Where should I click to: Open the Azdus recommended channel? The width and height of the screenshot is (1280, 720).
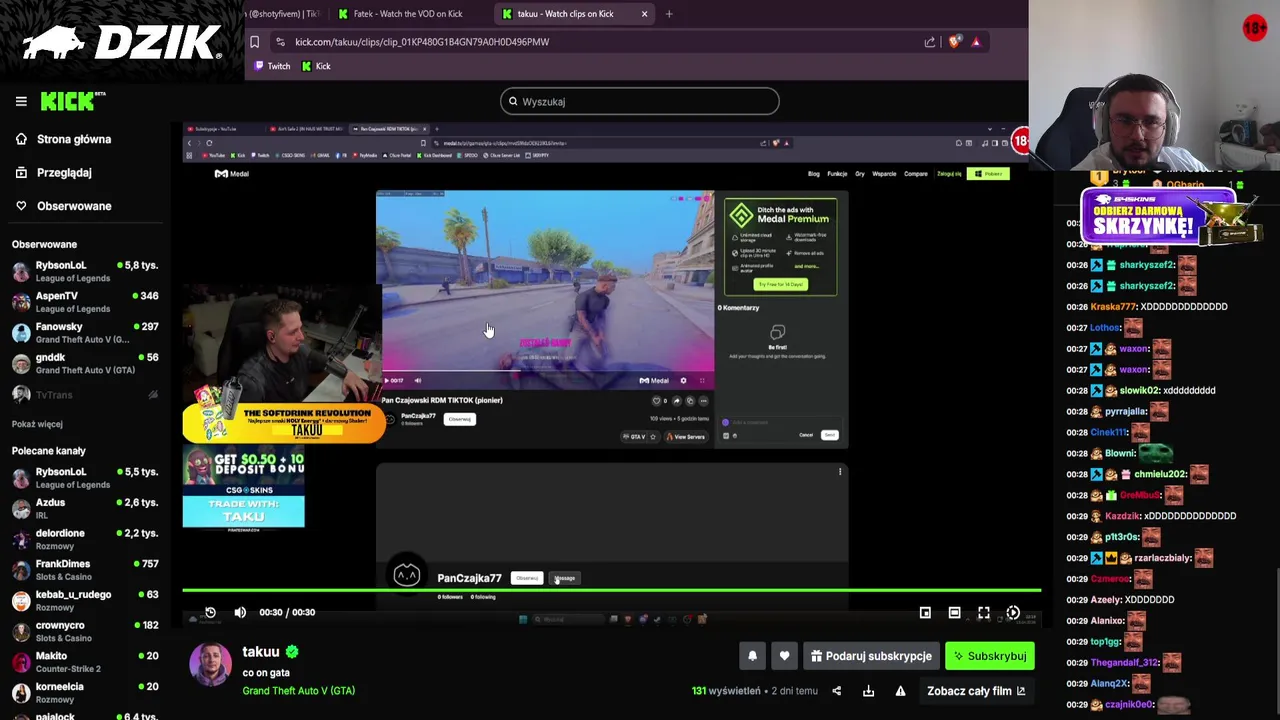[x=84, y=508]
